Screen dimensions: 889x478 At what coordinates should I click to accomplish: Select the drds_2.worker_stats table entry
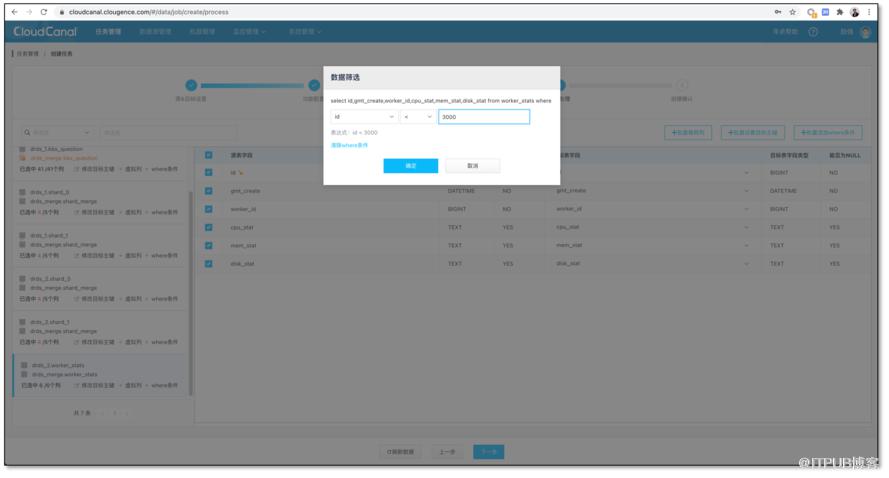coord(99,375)
